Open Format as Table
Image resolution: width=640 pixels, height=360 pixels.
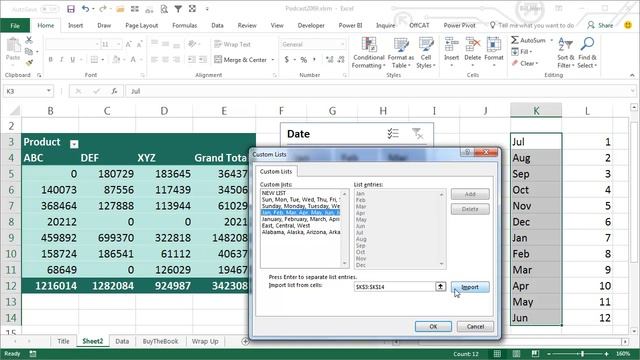click(401, 53)
